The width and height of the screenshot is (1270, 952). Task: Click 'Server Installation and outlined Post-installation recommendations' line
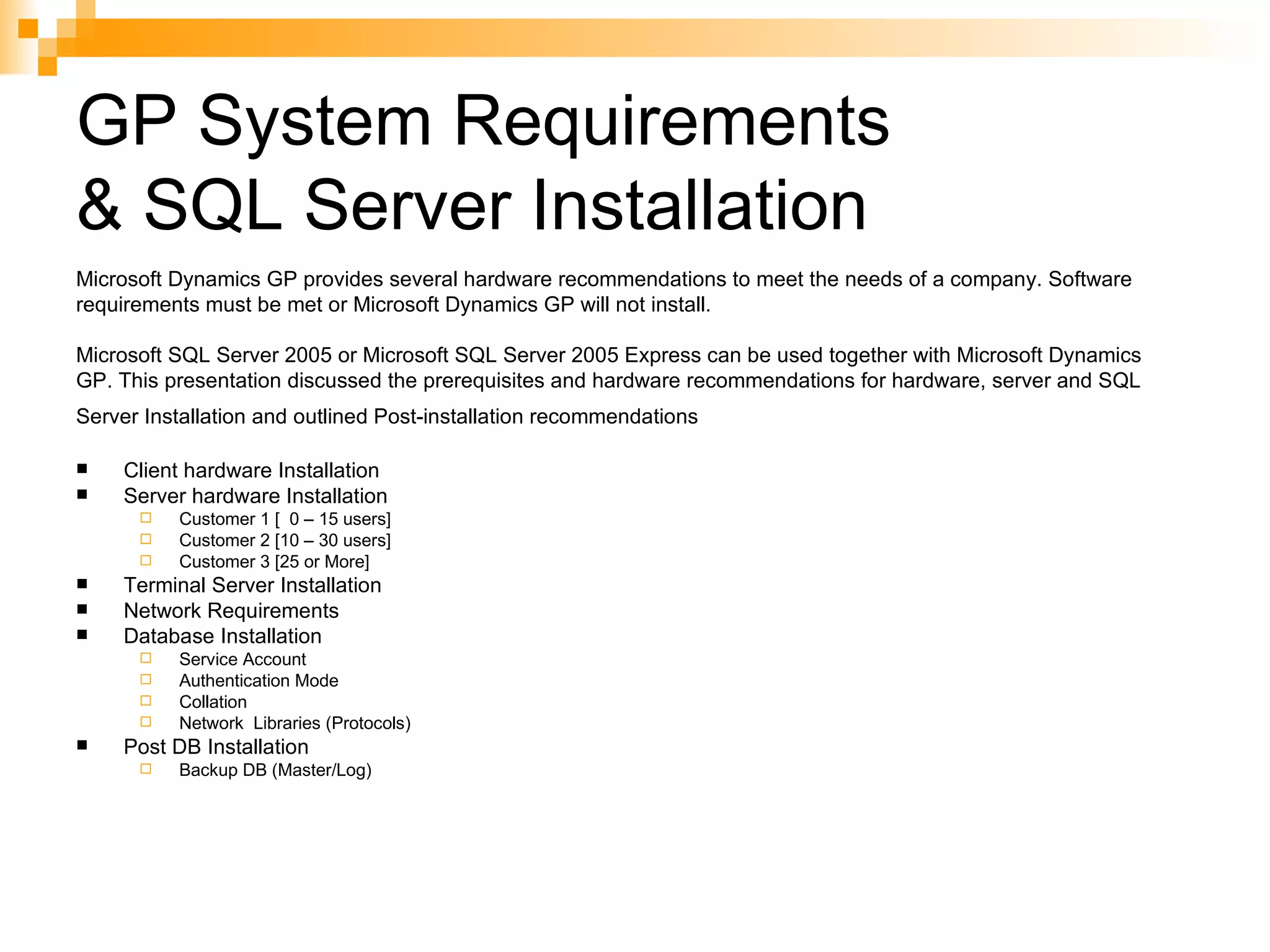(x=387, y=416)
